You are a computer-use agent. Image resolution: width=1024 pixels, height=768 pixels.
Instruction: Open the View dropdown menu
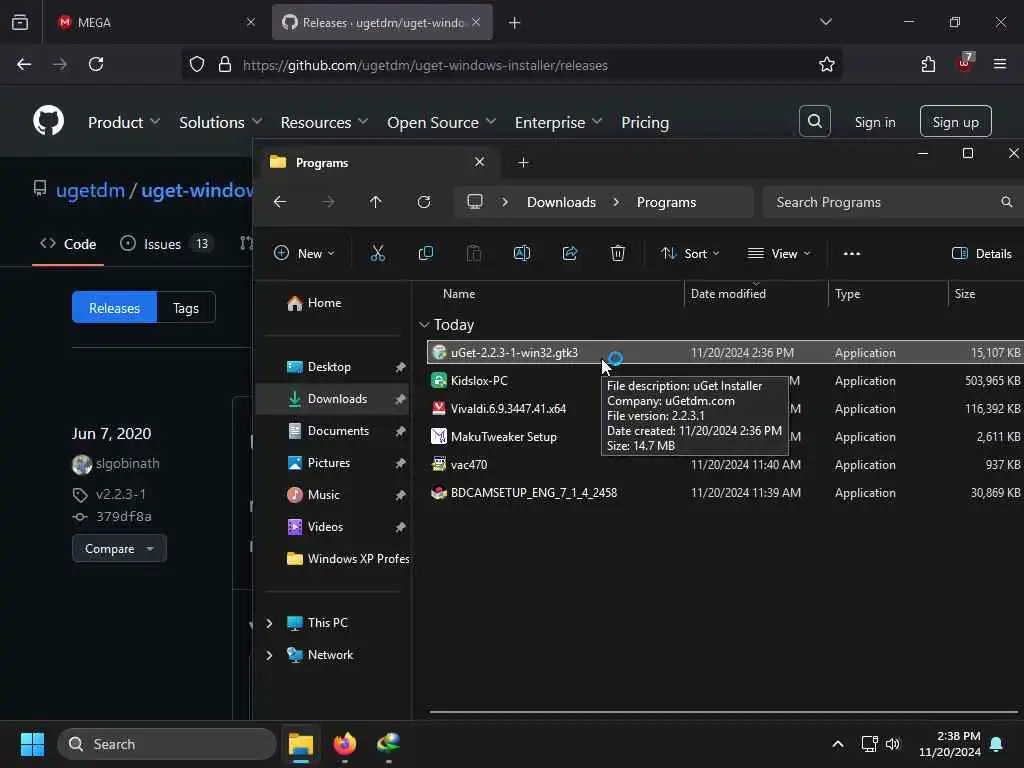779,253
